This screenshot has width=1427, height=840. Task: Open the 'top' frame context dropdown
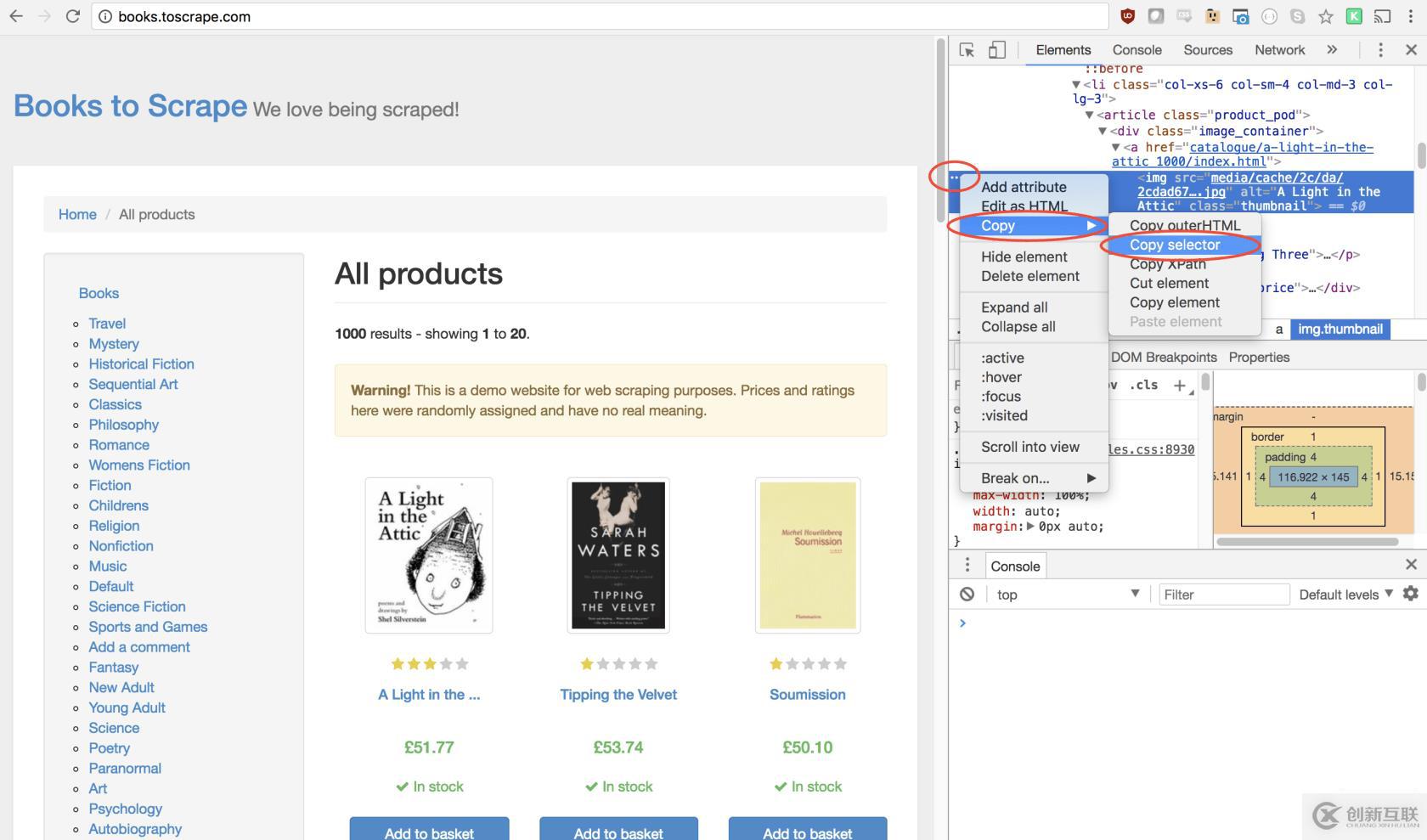click(1066, 594)
